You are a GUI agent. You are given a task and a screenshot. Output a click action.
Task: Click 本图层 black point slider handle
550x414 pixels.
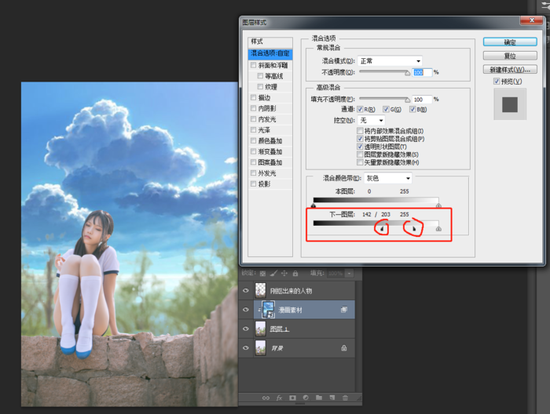click(314, 206)
